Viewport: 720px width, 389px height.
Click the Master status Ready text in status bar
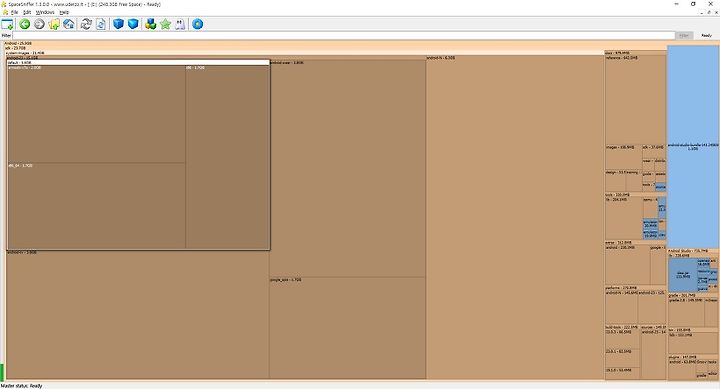tap(21, 386)
